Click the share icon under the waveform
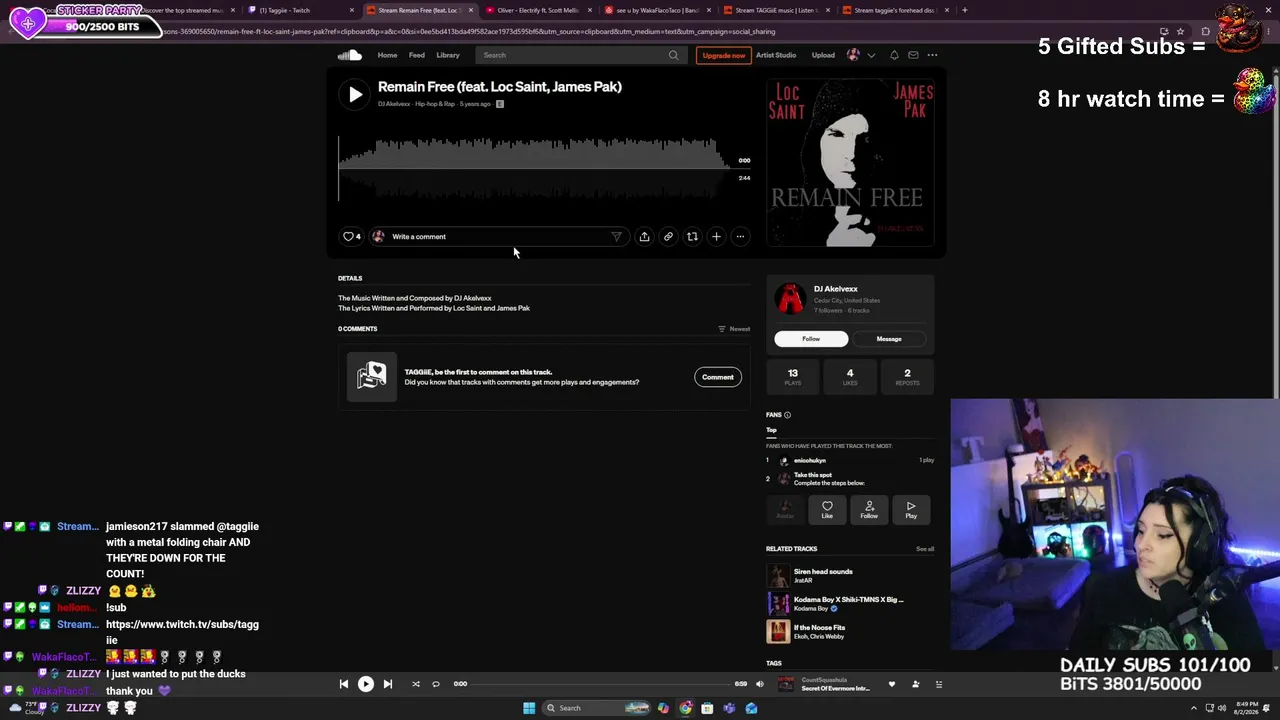 (644, 237)
